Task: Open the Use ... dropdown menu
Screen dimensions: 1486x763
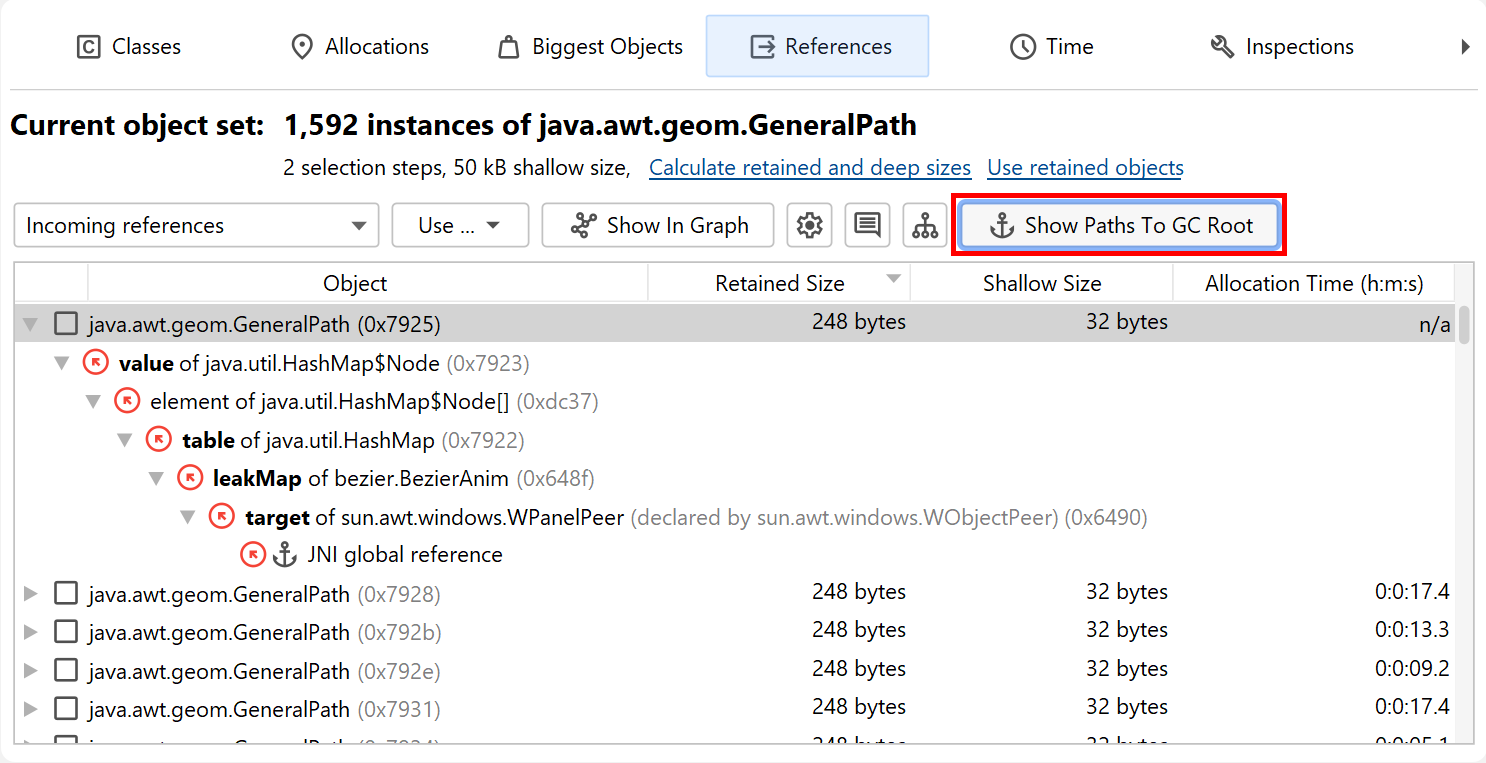Action: pos(460,226)
